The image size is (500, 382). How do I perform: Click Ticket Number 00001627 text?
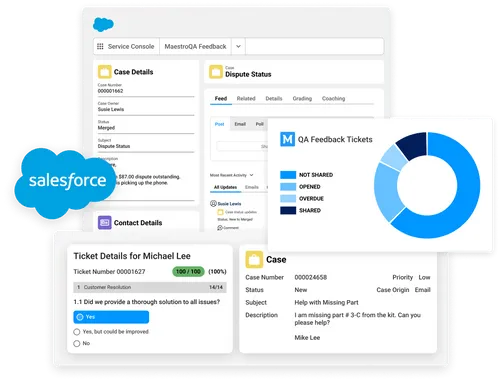pos(109,272)
